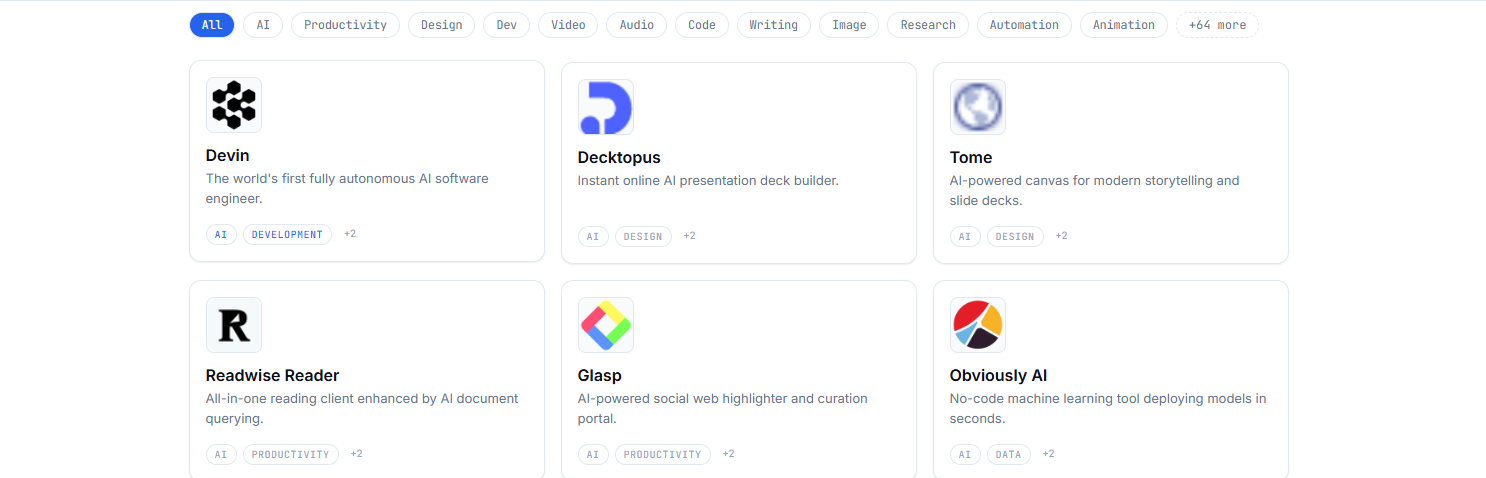This screenshot has height=478, width=1486.
Task: Open the Obviously AI title link
Action: (x=999, y=375)
